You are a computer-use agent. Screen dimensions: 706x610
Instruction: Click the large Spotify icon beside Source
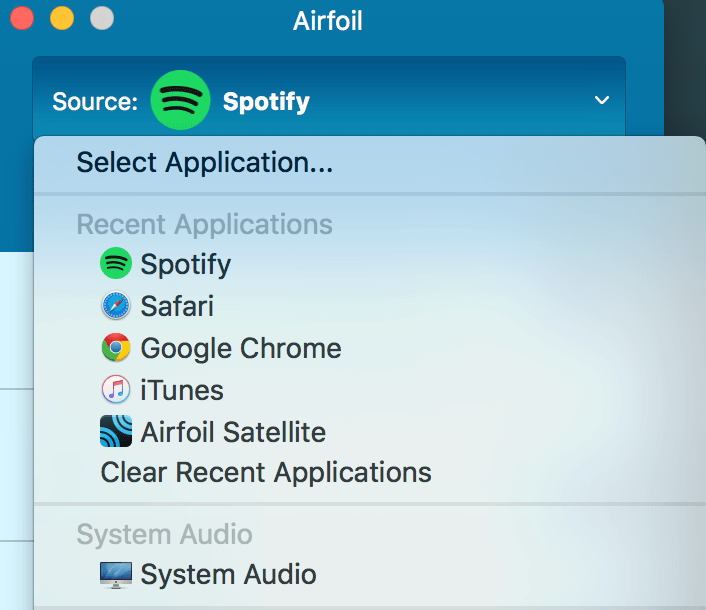pos(180,100)
